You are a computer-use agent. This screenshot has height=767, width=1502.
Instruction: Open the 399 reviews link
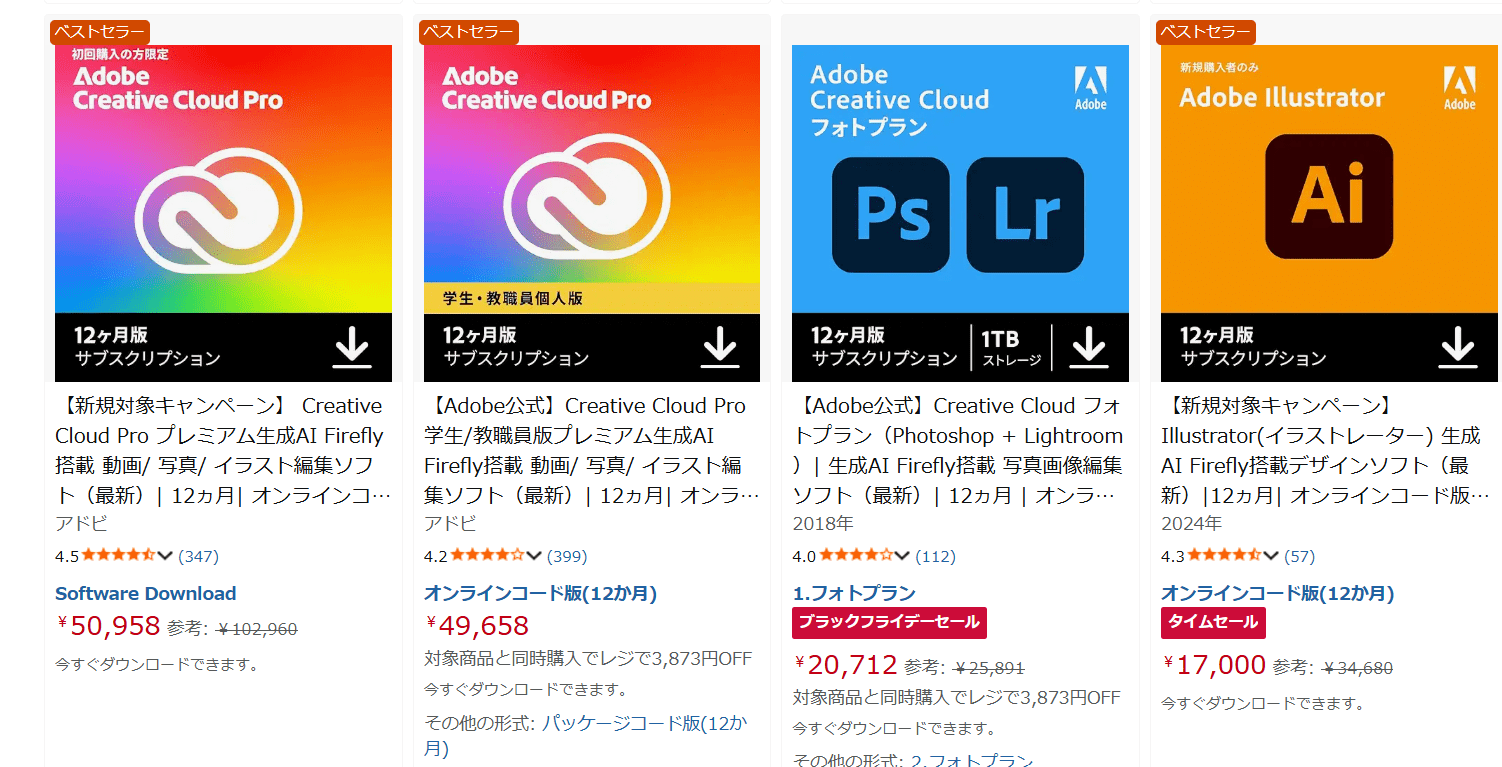567,556
